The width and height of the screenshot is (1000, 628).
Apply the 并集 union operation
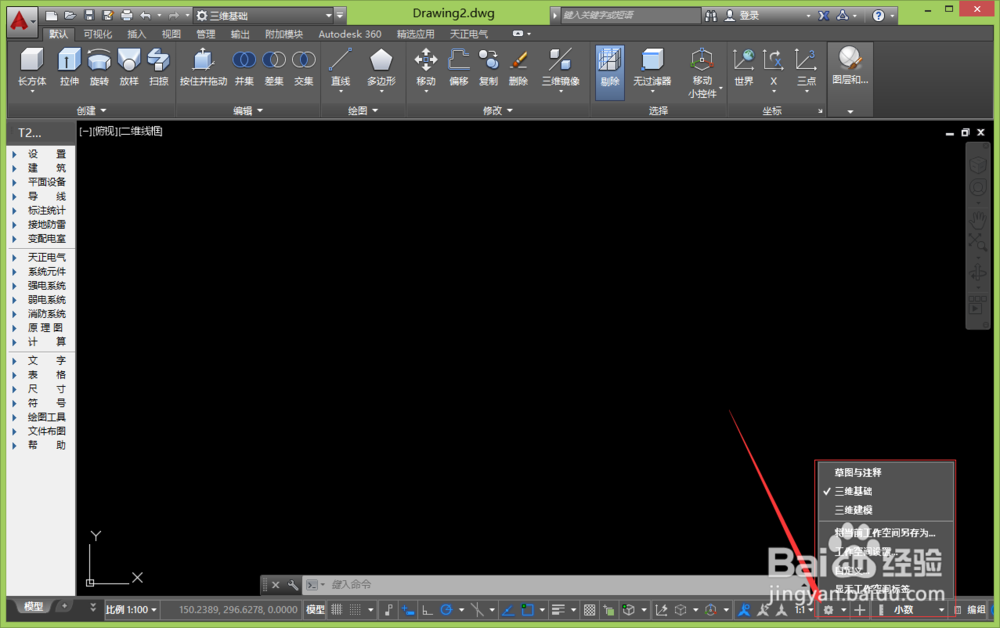(x=244, y=68)
